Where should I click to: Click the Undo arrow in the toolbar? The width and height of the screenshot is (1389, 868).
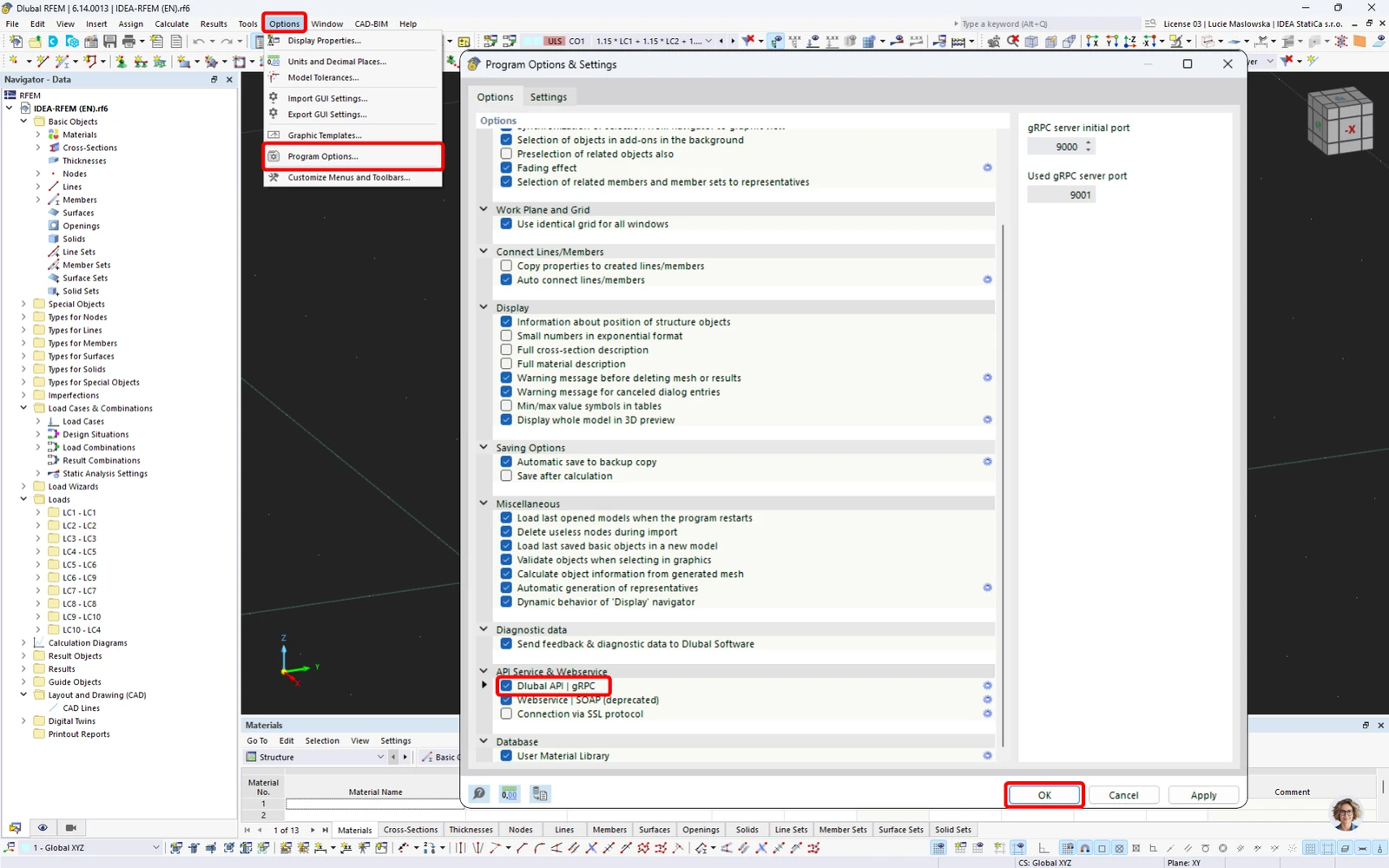pyautogui.click(x=199, y=41)
